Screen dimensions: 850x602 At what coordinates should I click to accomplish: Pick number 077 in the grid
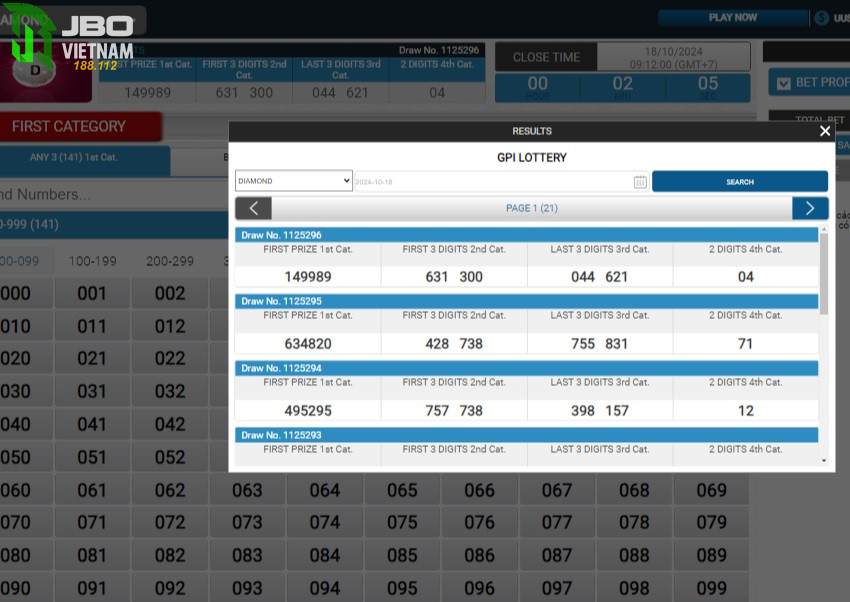557,522
